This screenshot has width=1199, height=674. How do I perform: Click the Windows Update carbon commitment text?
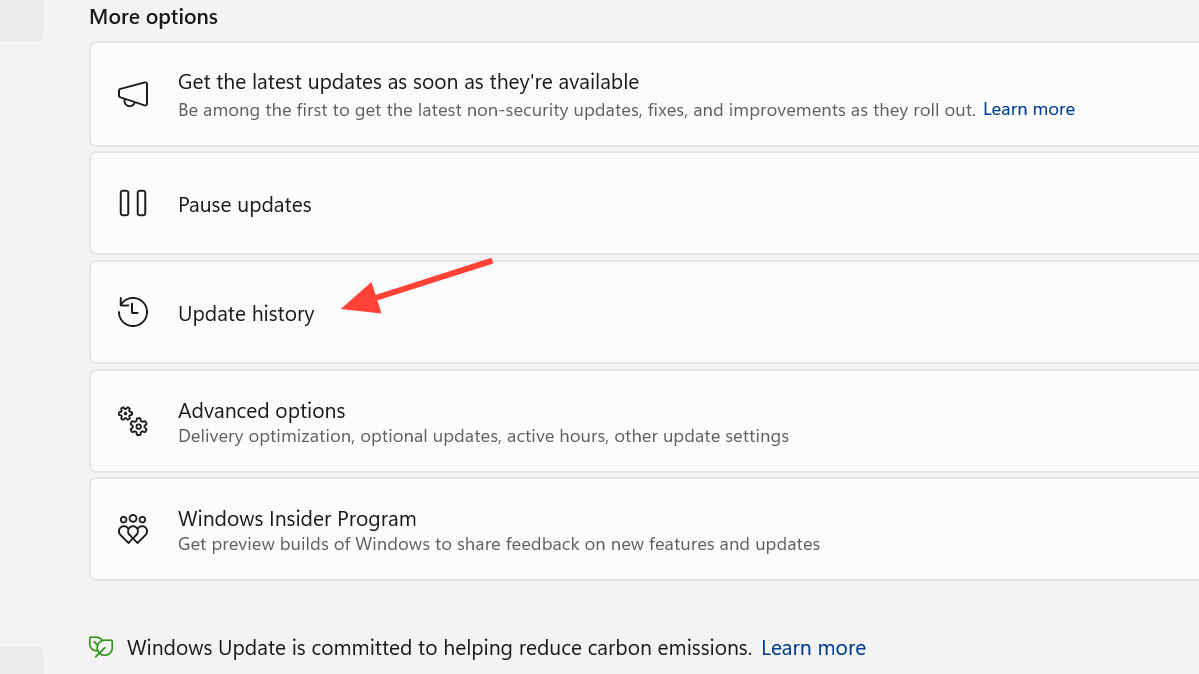pyautogui.click(x=439, y=648)
